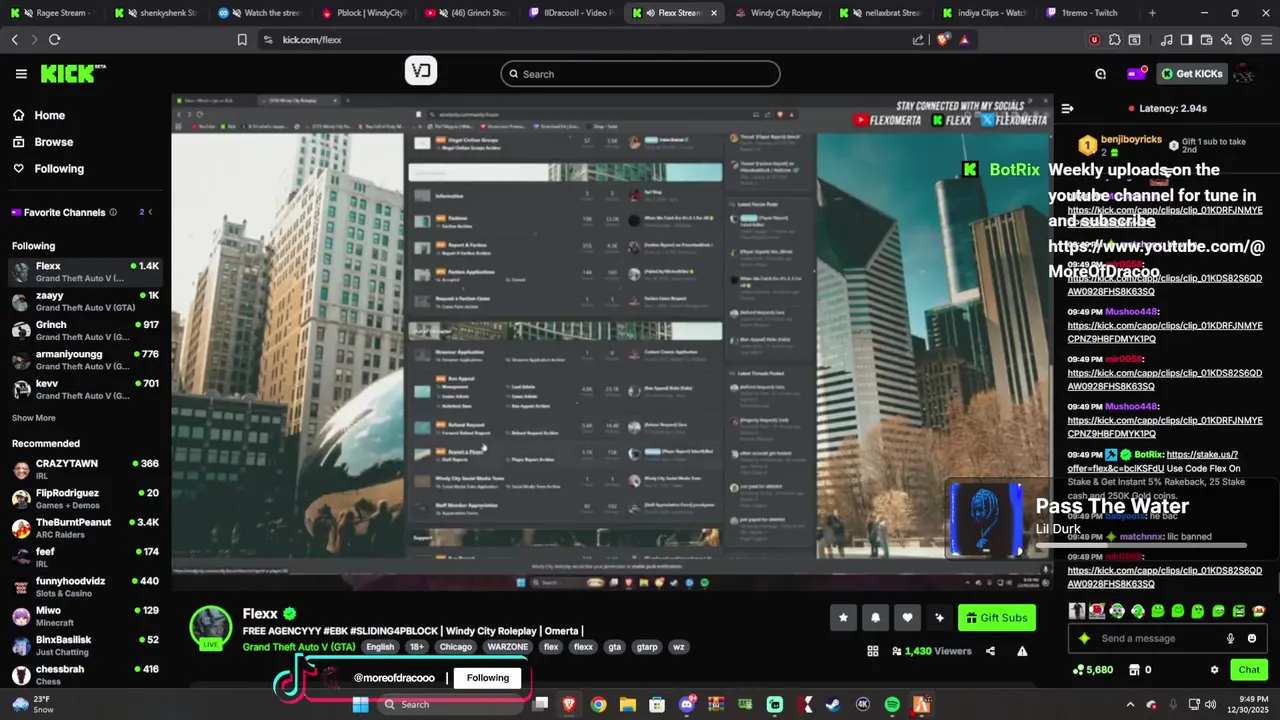The height and width of the screenshot is (720, 1280).
Task: Open browser main menu hamburger
Action: tap(1266, 40)
